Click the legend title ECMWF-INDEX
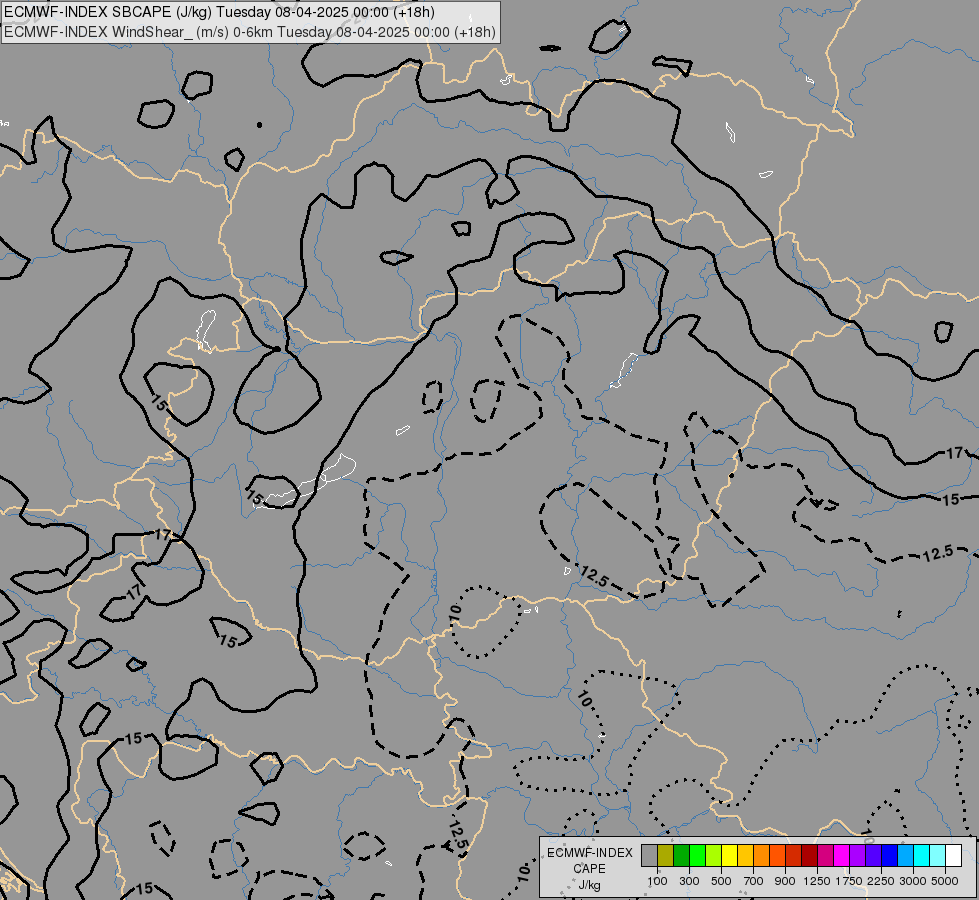Viewport: 979px width, 900px height. [589, 853]
